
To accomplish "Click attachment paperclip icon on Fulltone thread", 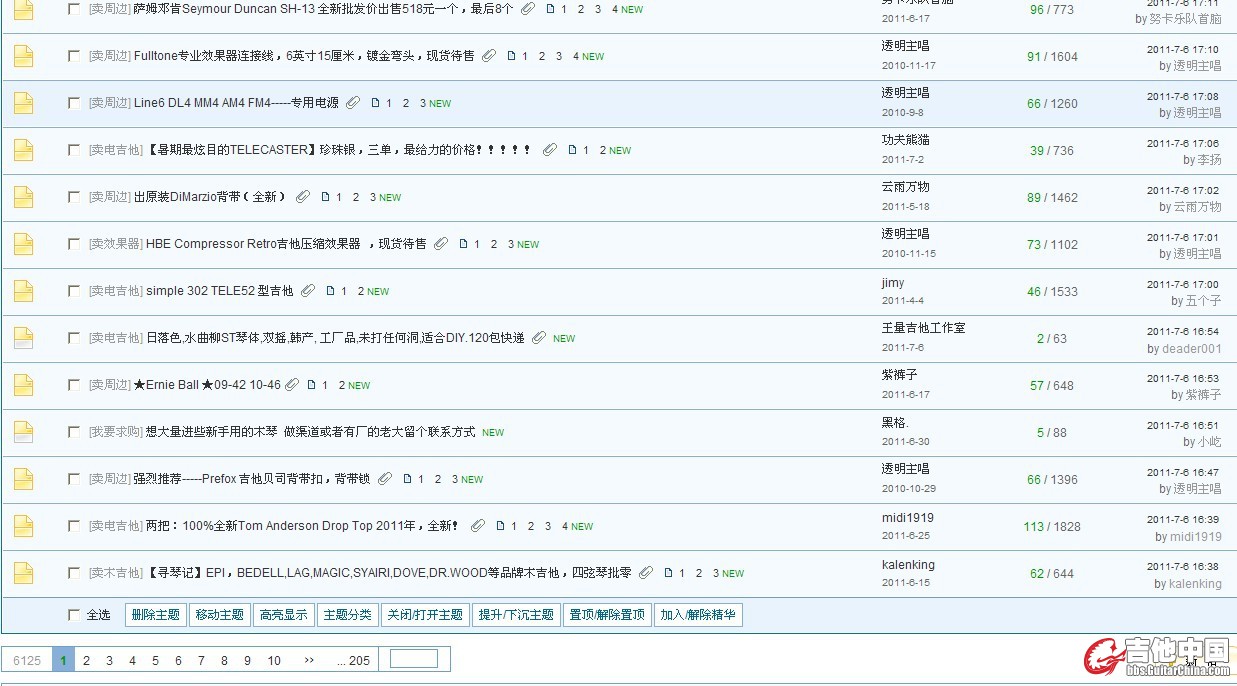I will pyautogui.click(x=488, y=56).
